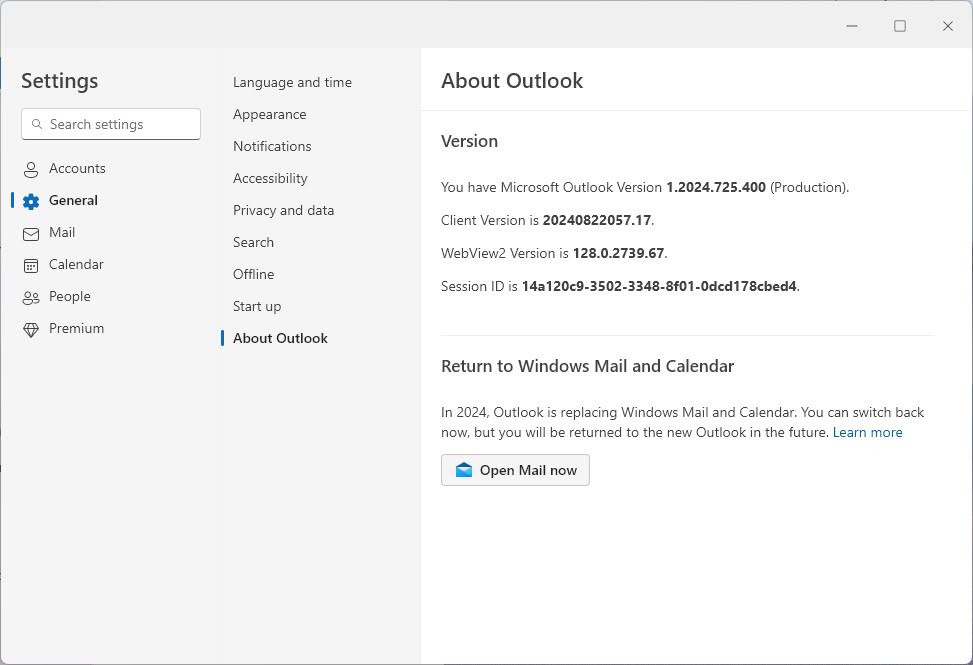The height and width of the screenshot is (665, 973).
Task: Click the Calendar icon in sidebar
Action: click(30, 266)
